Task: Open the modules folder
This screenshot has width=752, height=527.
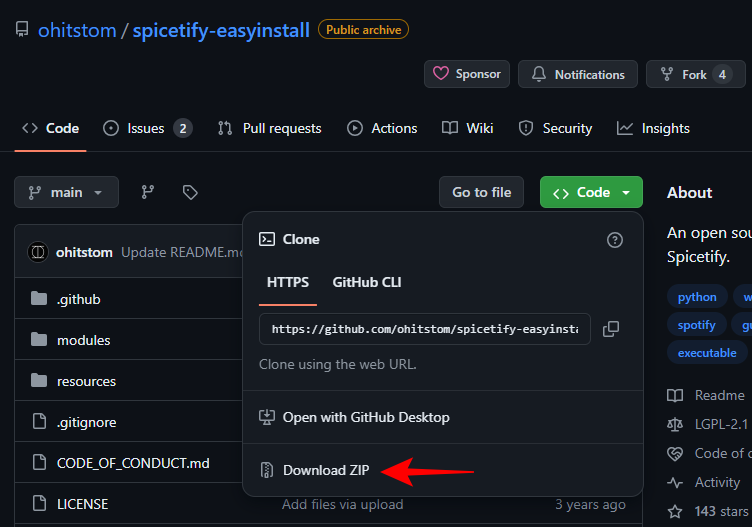Action: (x=84, y=340)
